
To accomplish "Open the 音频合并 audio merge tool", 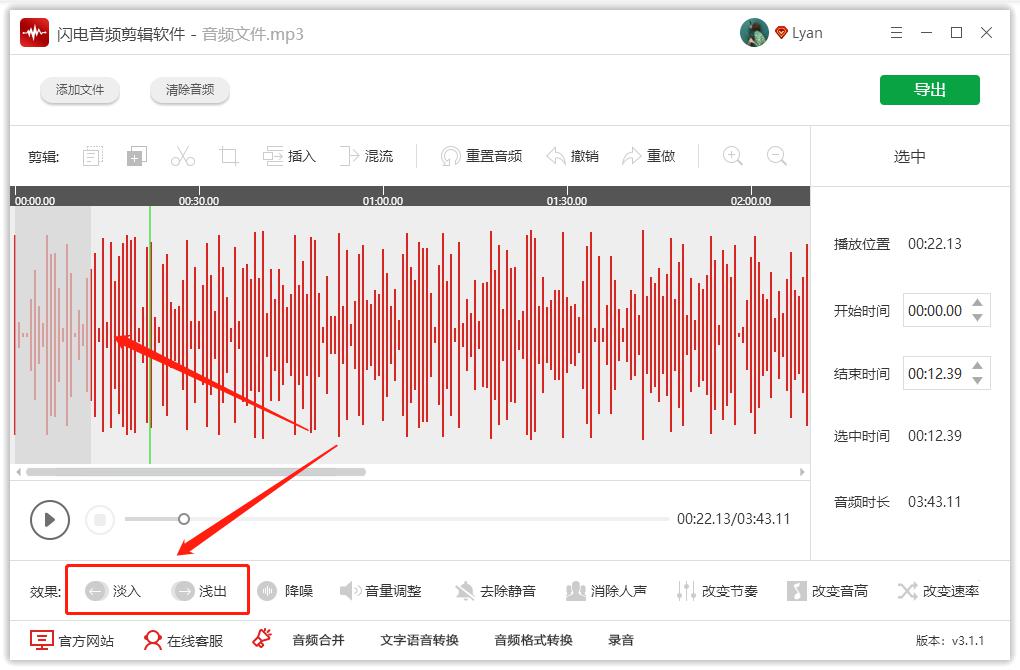I will tap(318, 640).
